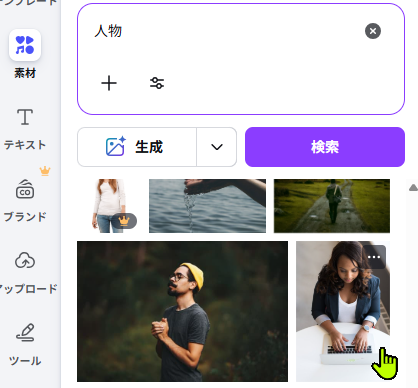This screenshot has width=418, height=388.
Task: Open the 素材 (Elements) sidebar panel
Action: (x=25, y=54)
